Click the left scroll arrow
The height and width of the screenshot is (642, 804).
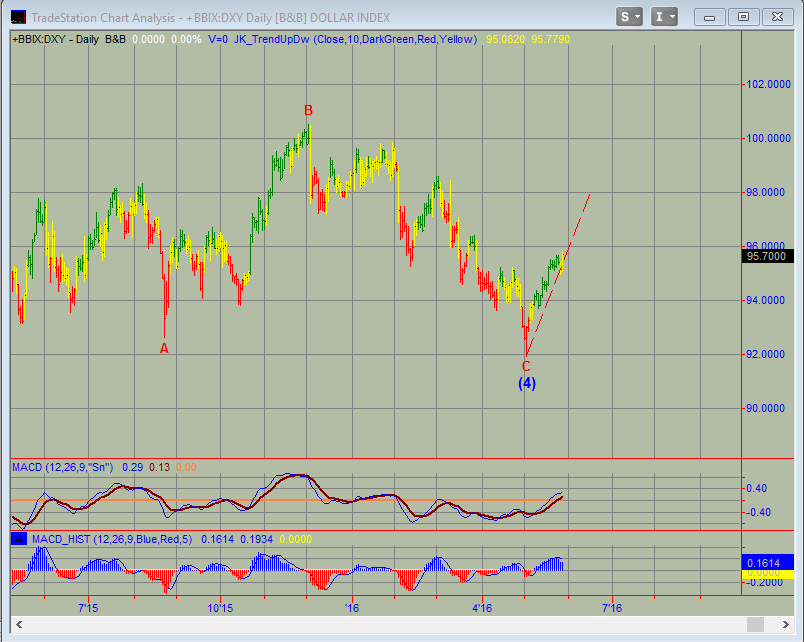click(19, 624)
